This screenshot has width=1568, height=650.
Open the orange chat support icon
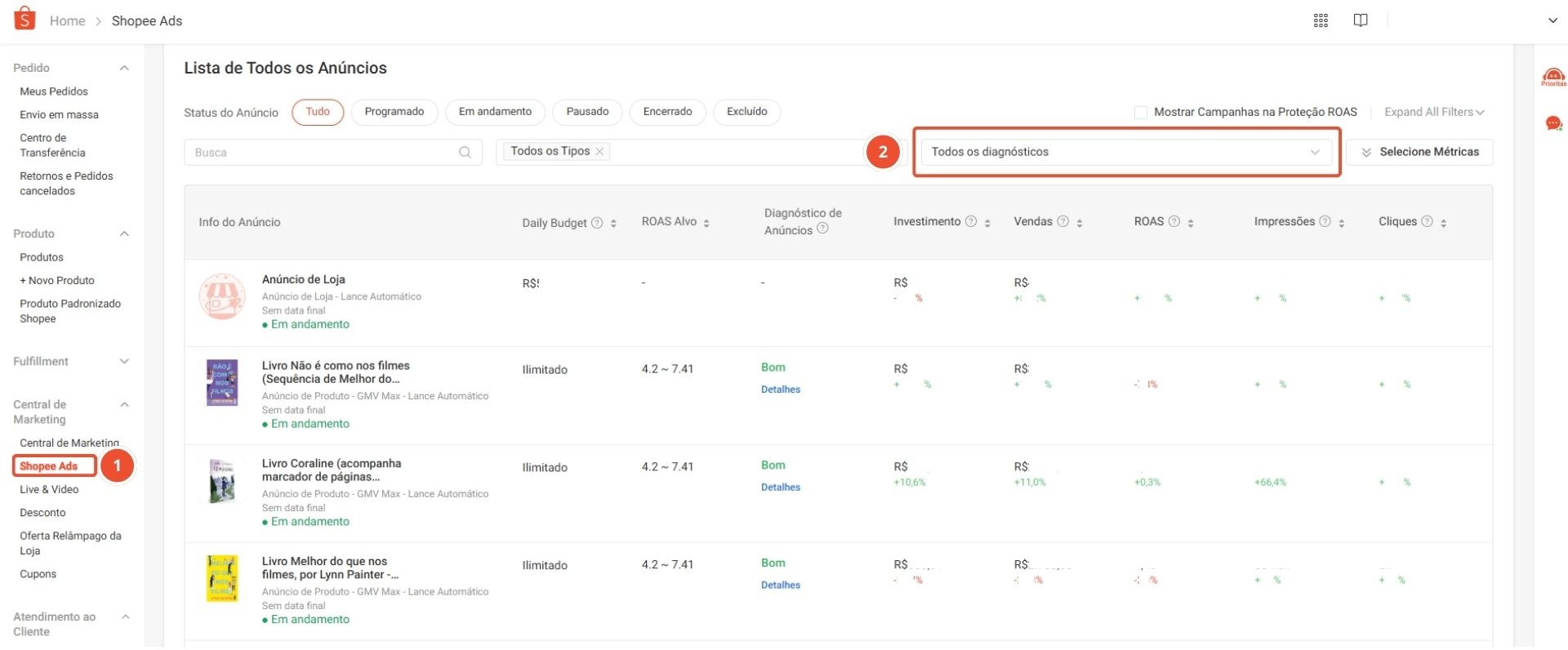click(1552, 123)
